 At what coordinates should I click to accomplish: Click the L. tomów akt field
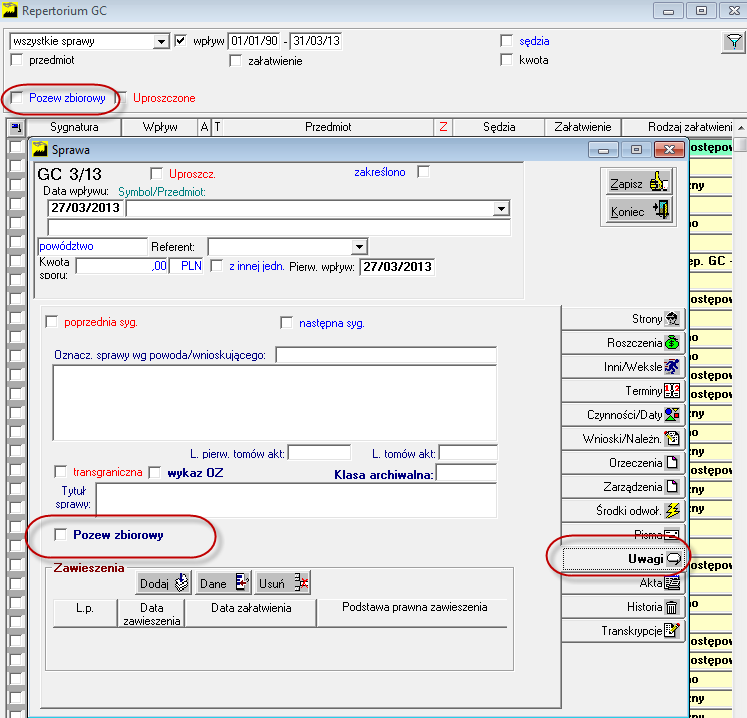468,453
